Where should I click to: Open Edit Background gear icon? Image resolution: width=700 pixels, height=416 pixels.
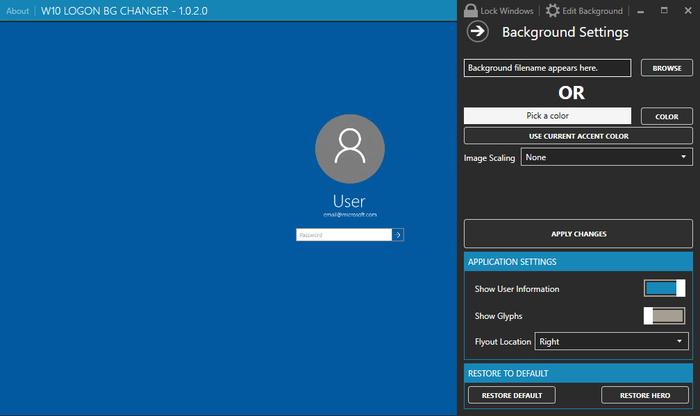coord(552,10)
